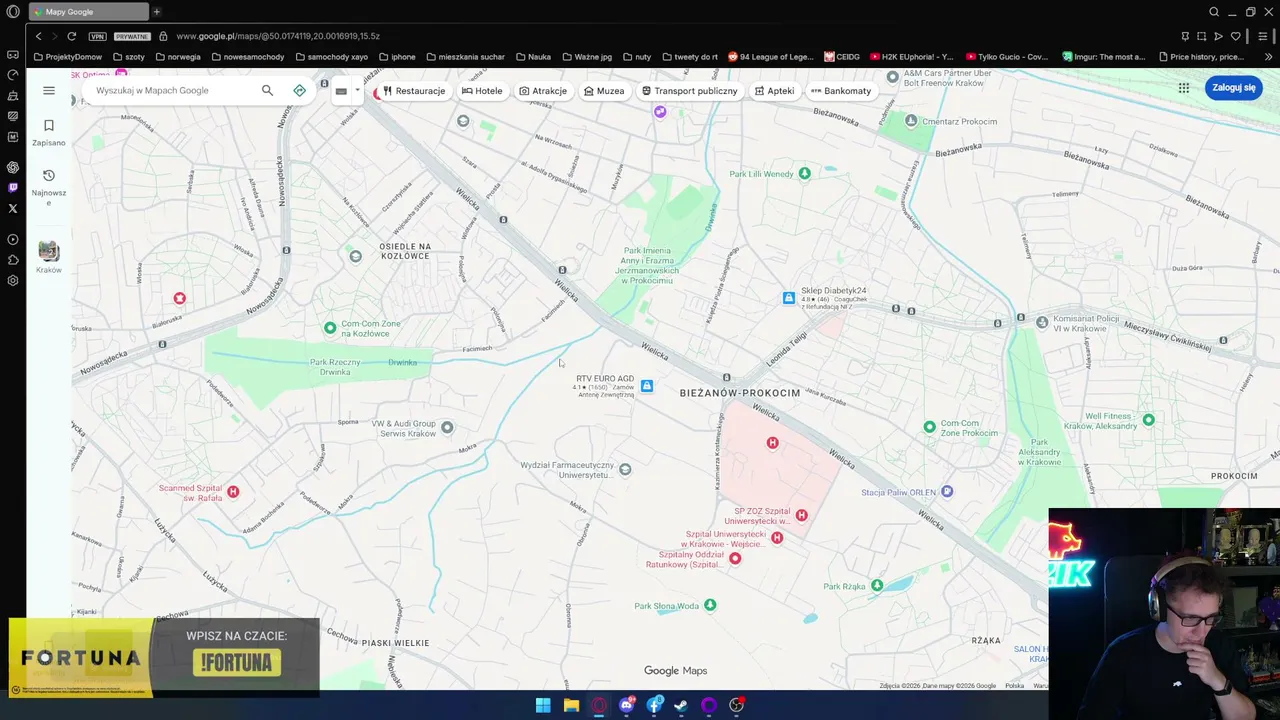This screenshot has width=1280, height=720.
Task: Open the nowesamochody bookmark folder
Action: 247,57
